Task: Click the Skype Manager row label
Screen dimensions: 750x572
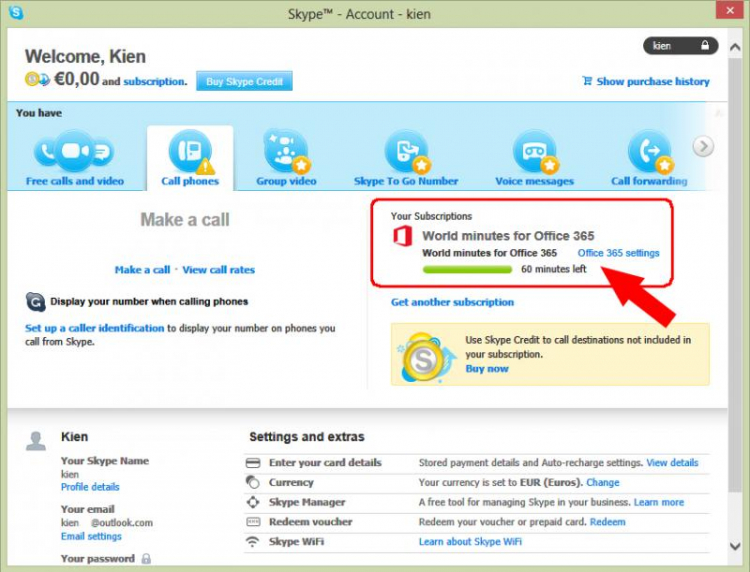Action: click(307, 502)
